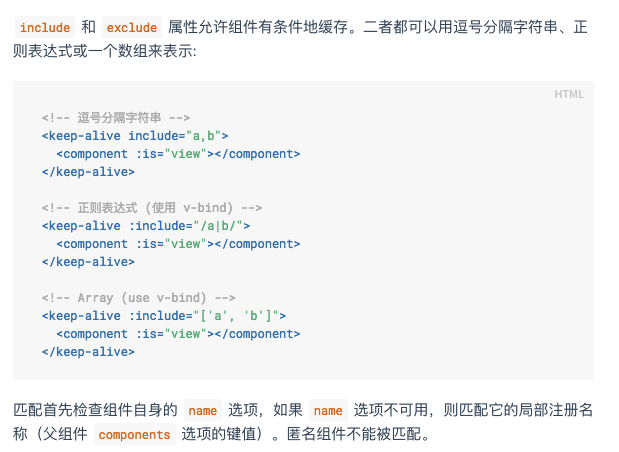Click the component line under include="a,b"
619x452 pixels.
(x=178, y=154)
